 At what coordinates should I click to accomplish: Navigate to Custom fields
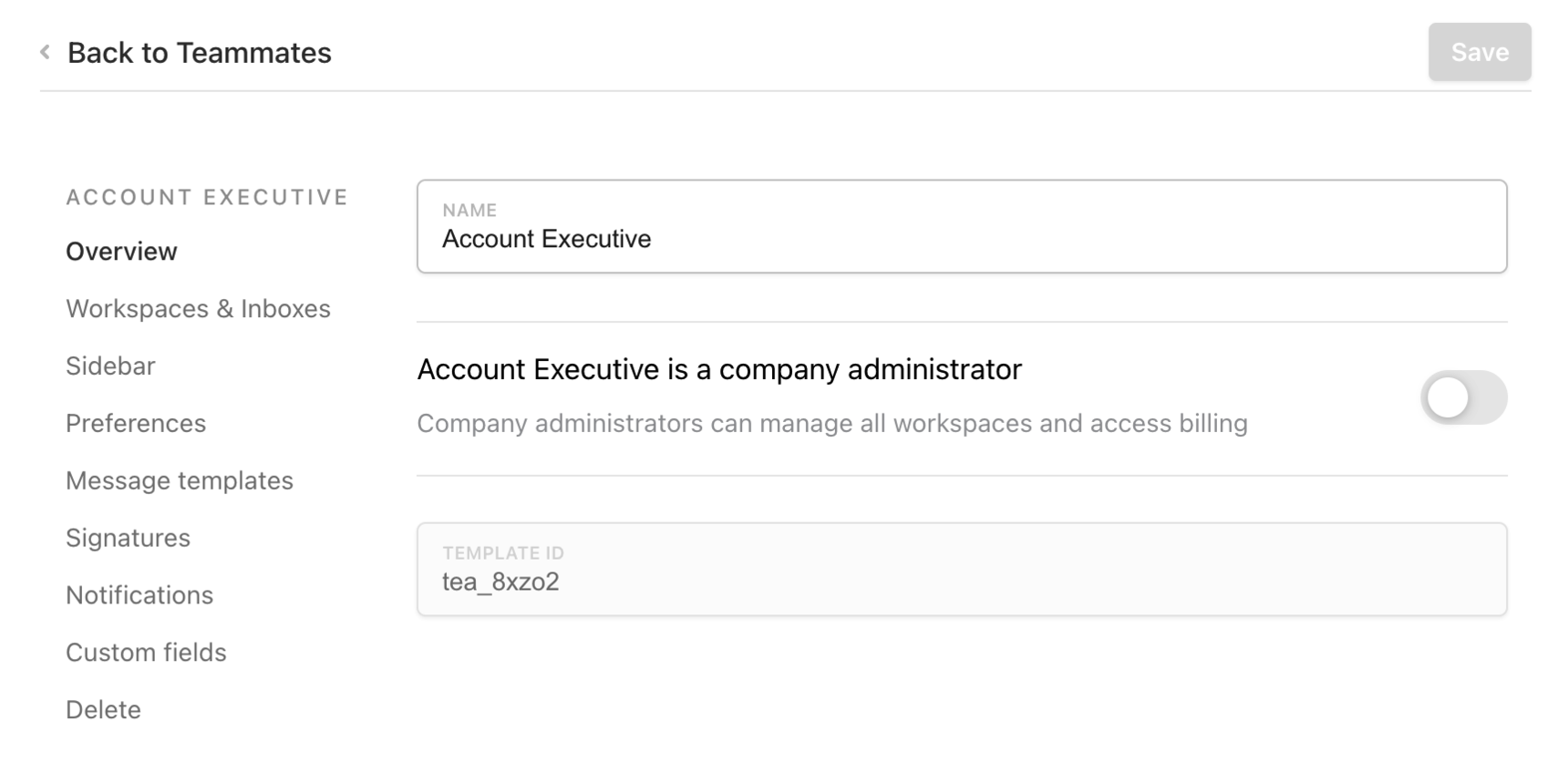[x=146, y=653]
